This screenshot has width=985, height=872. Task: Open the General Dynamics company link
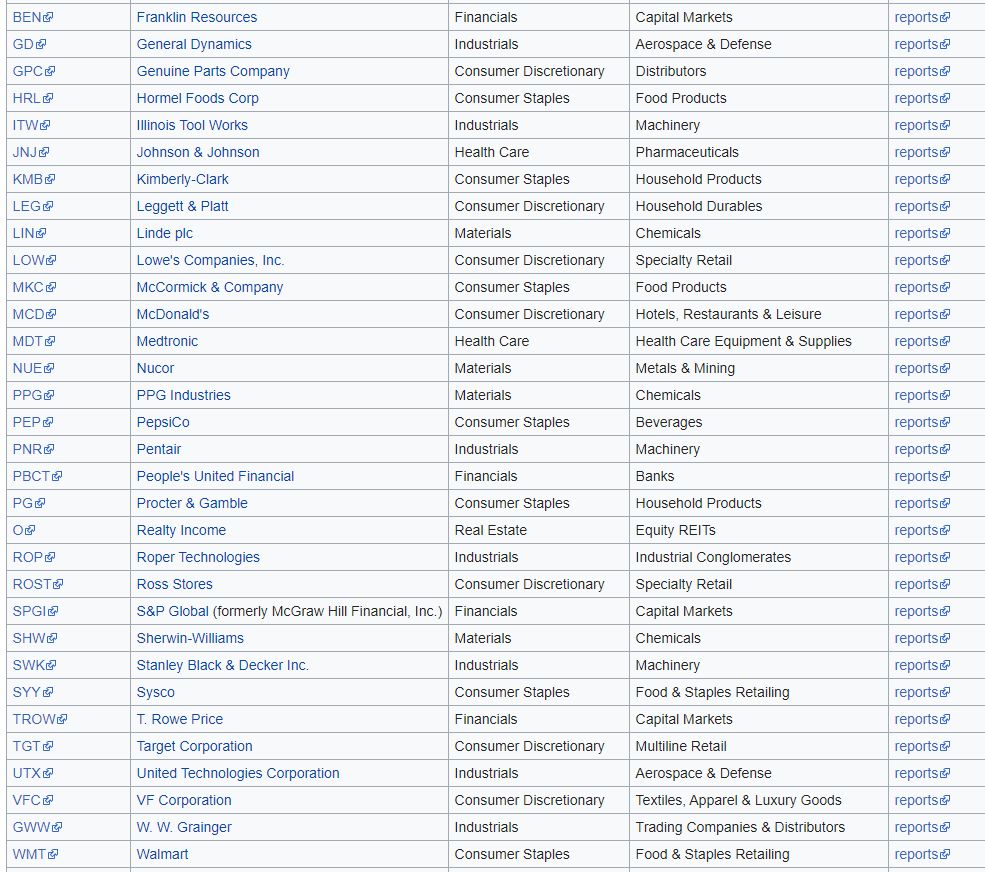(194, 44)
